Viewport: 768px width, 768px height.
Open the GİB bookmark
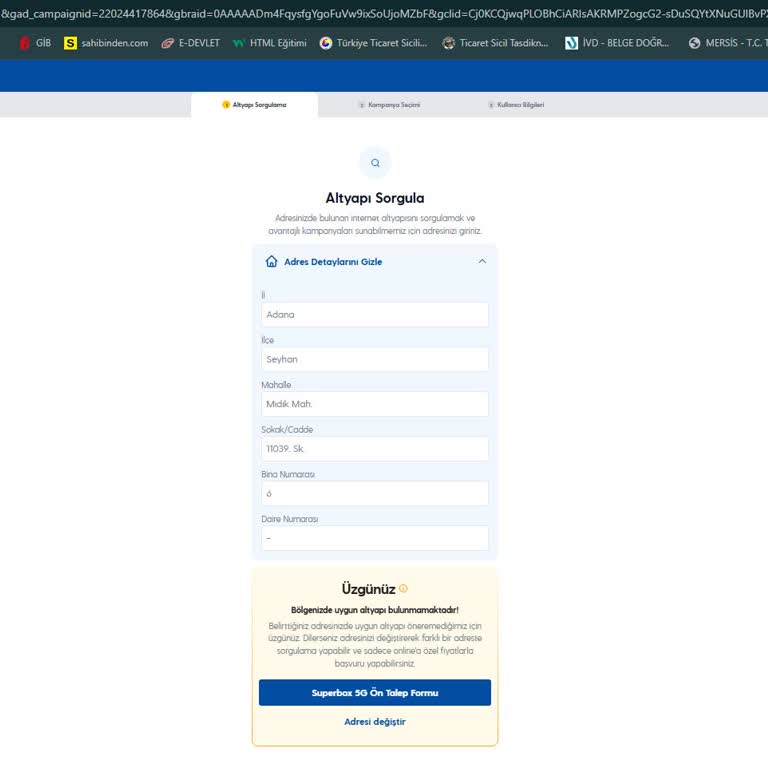[x=35, y=43]
